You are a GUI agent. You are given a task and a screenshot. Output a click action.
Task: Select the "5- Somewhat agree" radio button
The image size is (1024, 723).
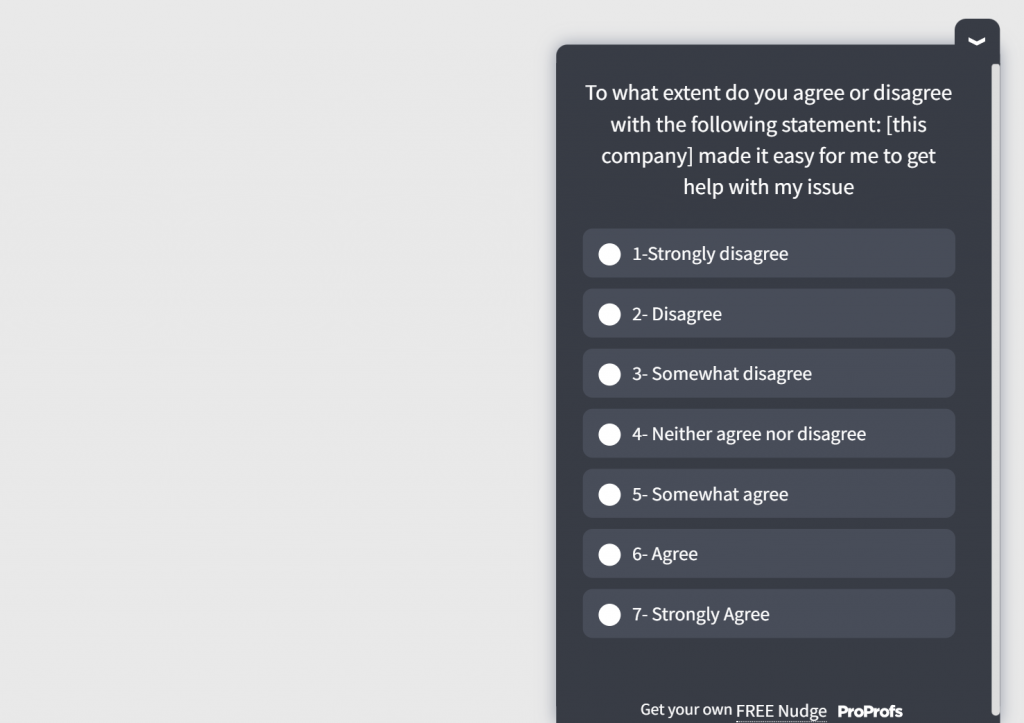point(610,494)
